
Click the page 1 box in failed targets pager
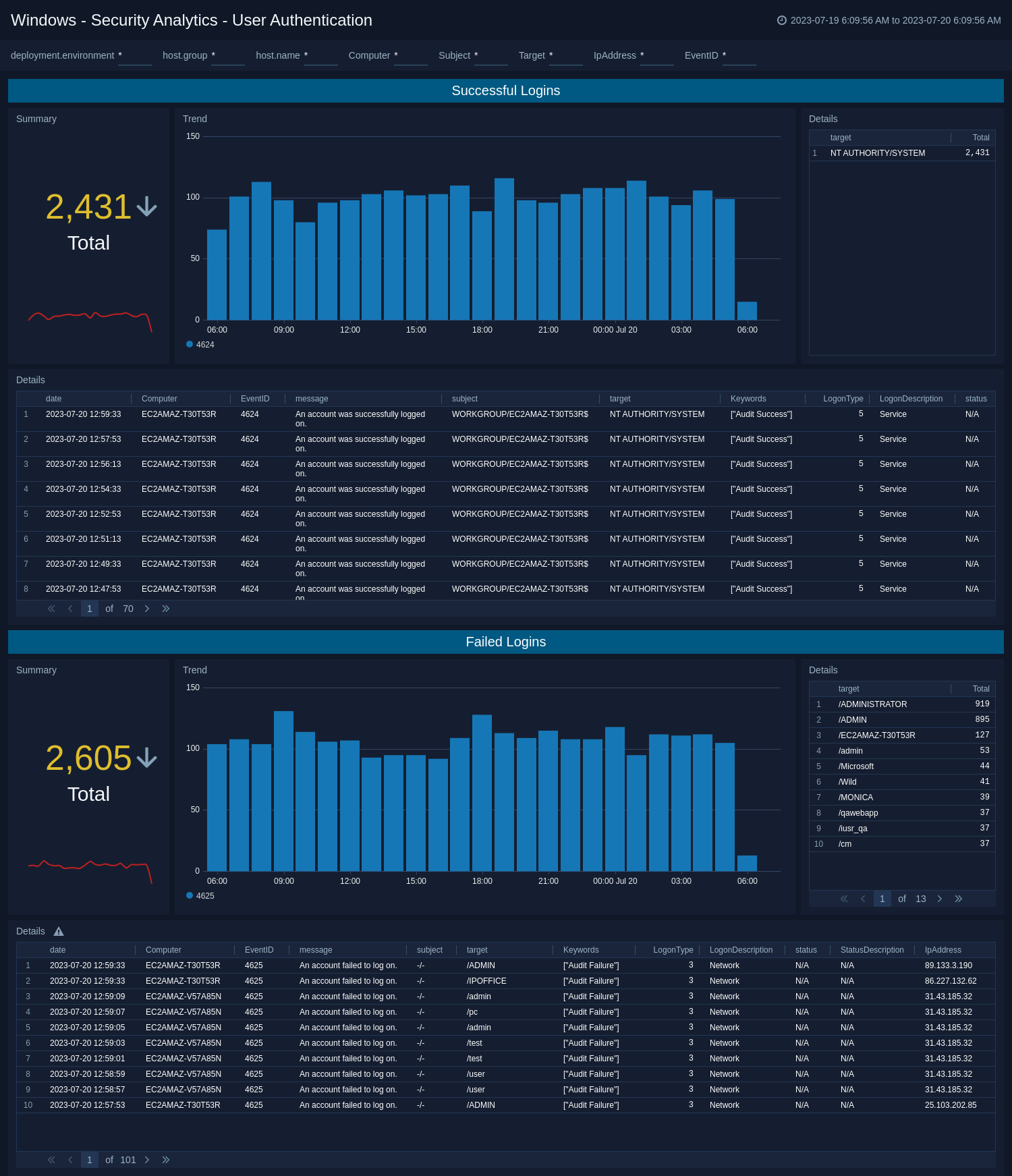click(882, 899)
